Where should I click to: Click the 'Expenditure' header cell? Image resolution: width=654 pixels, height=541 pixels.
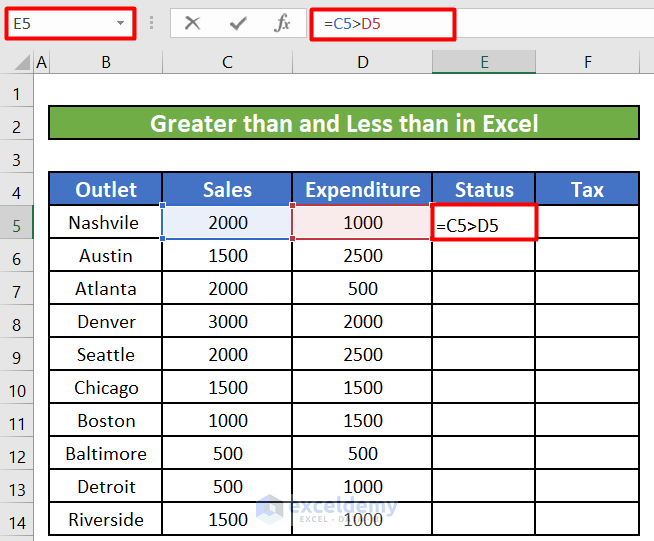click(x=362, y=189)
